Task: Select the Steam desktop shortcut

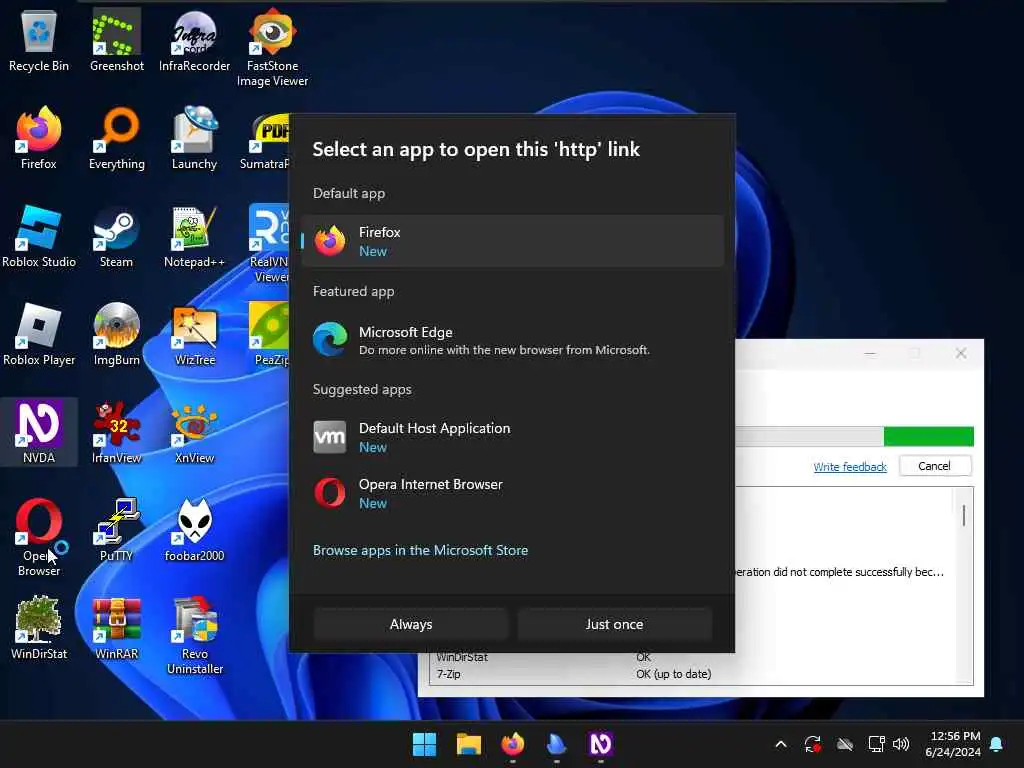Action: [x=116, y=236]
